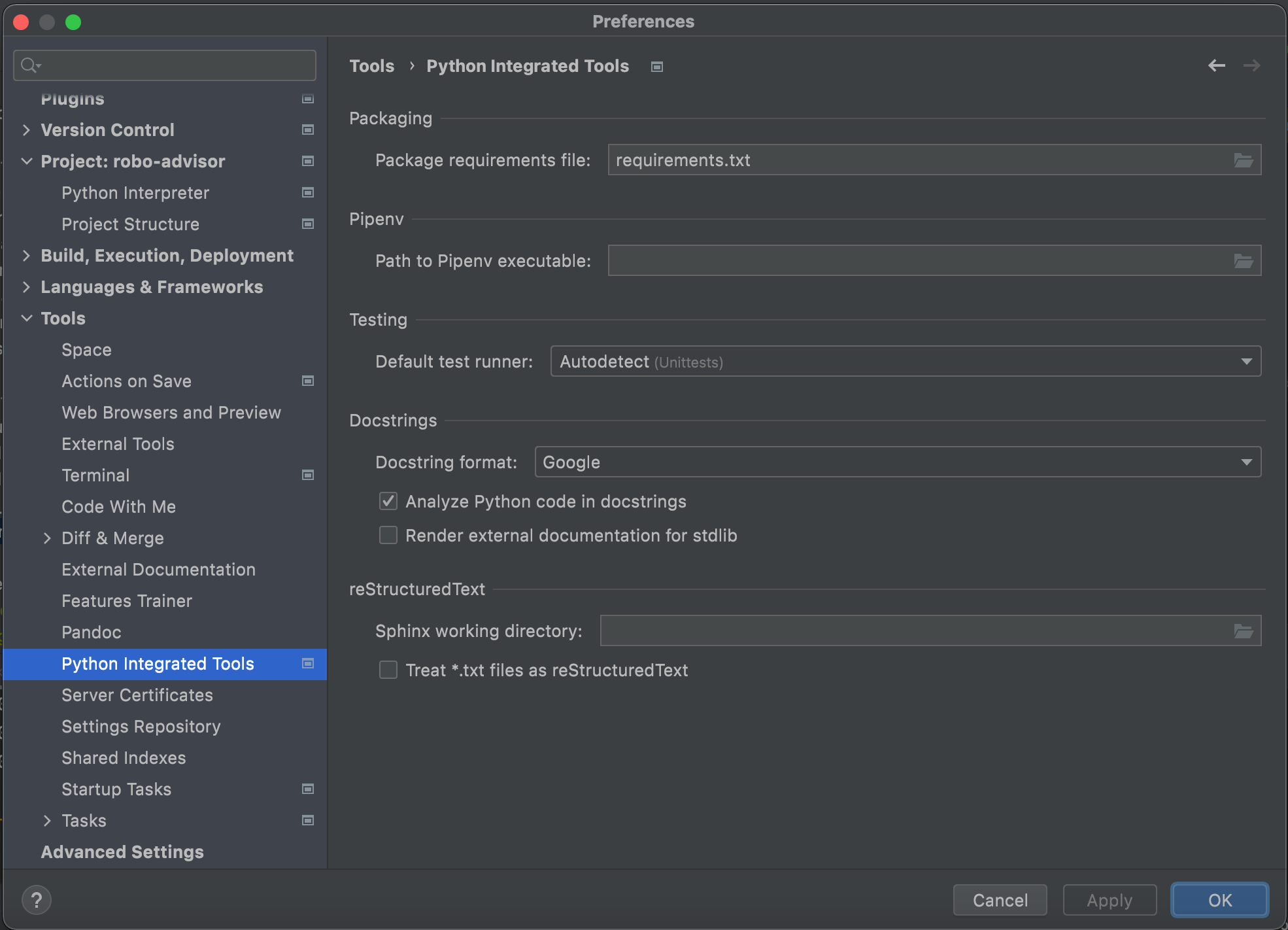Screen dimensions: 1288x930
Task: Enable Render external documentation for stdlib
Action: click(x=388, y=536)
